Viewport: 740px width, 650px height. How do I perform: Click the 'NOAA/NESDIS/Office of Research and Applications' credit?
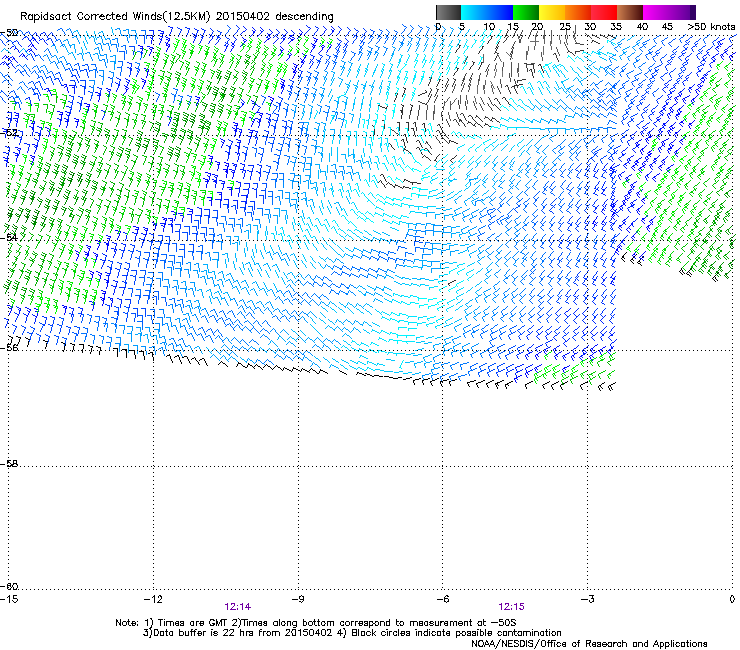589,644
